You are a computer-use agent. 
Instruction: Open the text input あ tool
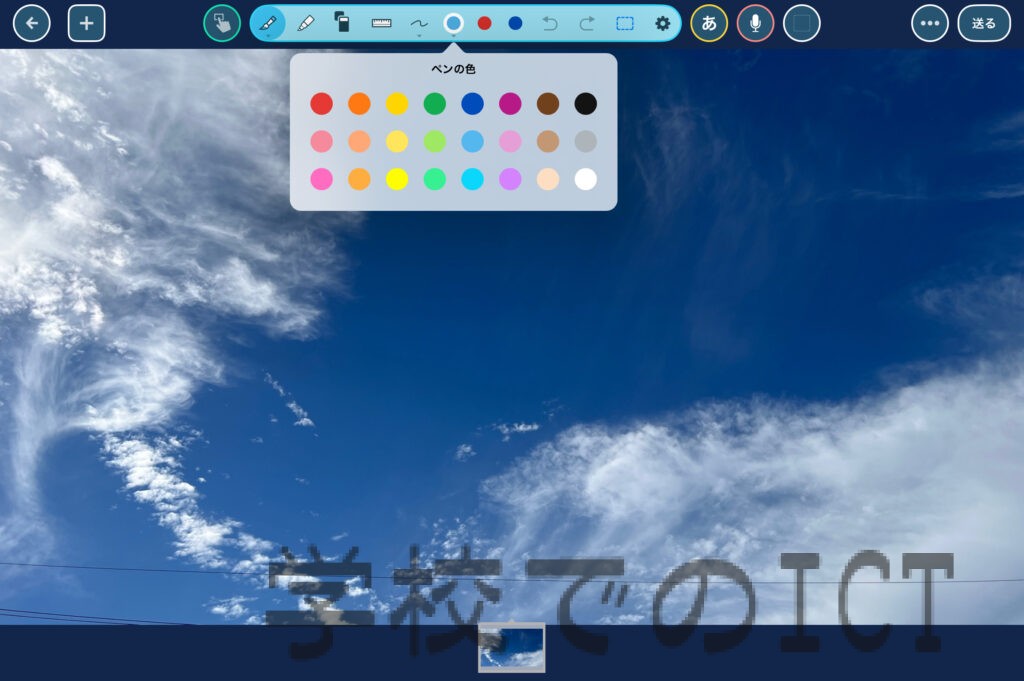pyautogui.click(x=709, y=23)
